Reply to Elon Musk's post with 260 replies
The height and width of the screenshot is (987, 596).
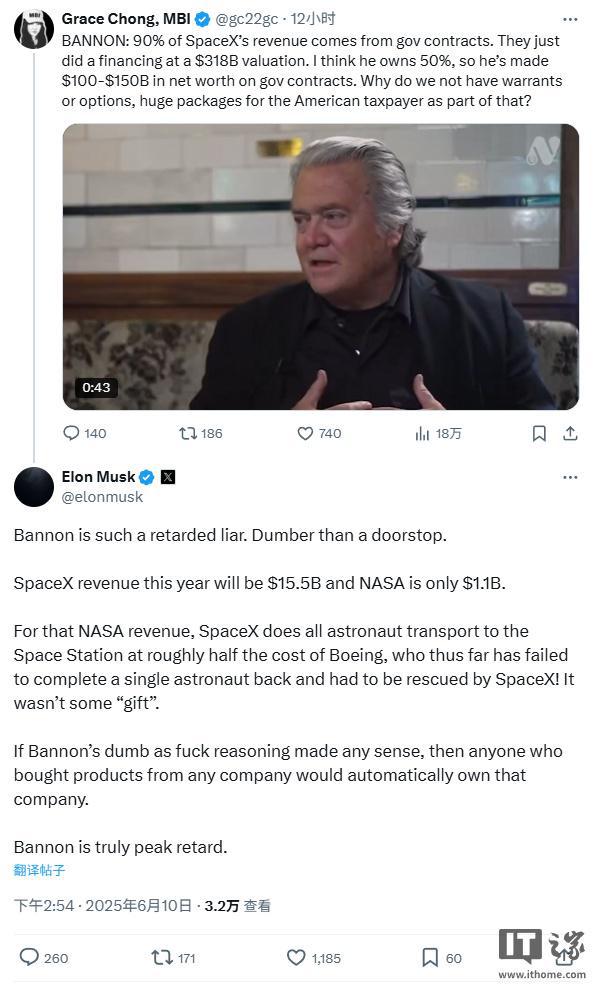(x=43, y=957)
